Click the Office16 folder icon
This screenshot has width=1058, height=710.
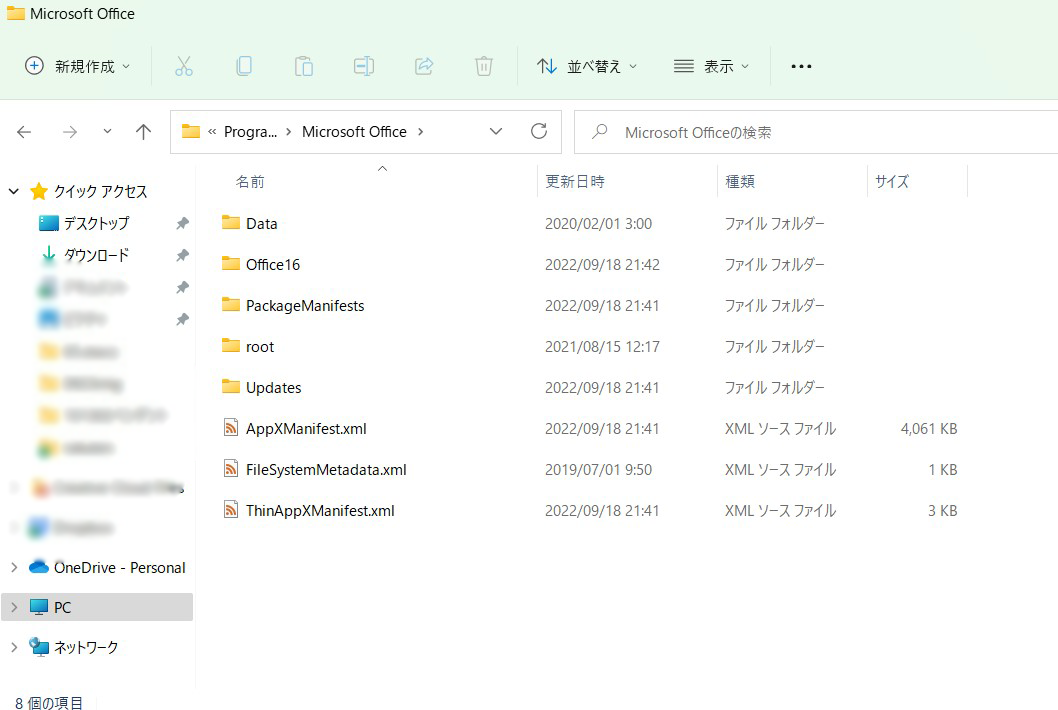pos(231,264)
